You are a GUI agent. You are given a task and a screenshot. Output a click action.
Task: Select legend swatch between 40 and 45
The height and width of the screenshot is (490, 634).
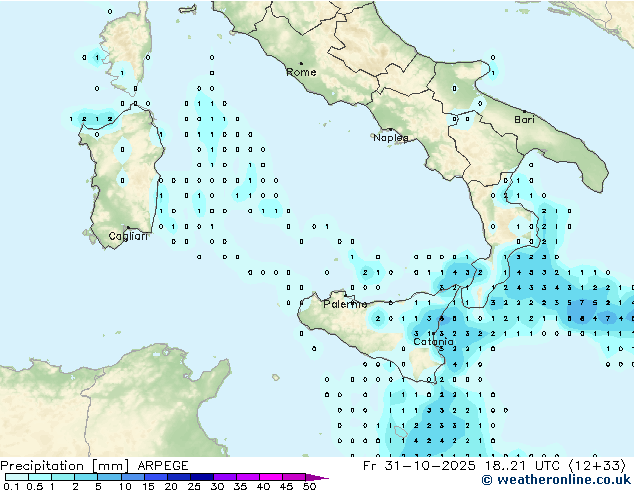tap(271, 477)
